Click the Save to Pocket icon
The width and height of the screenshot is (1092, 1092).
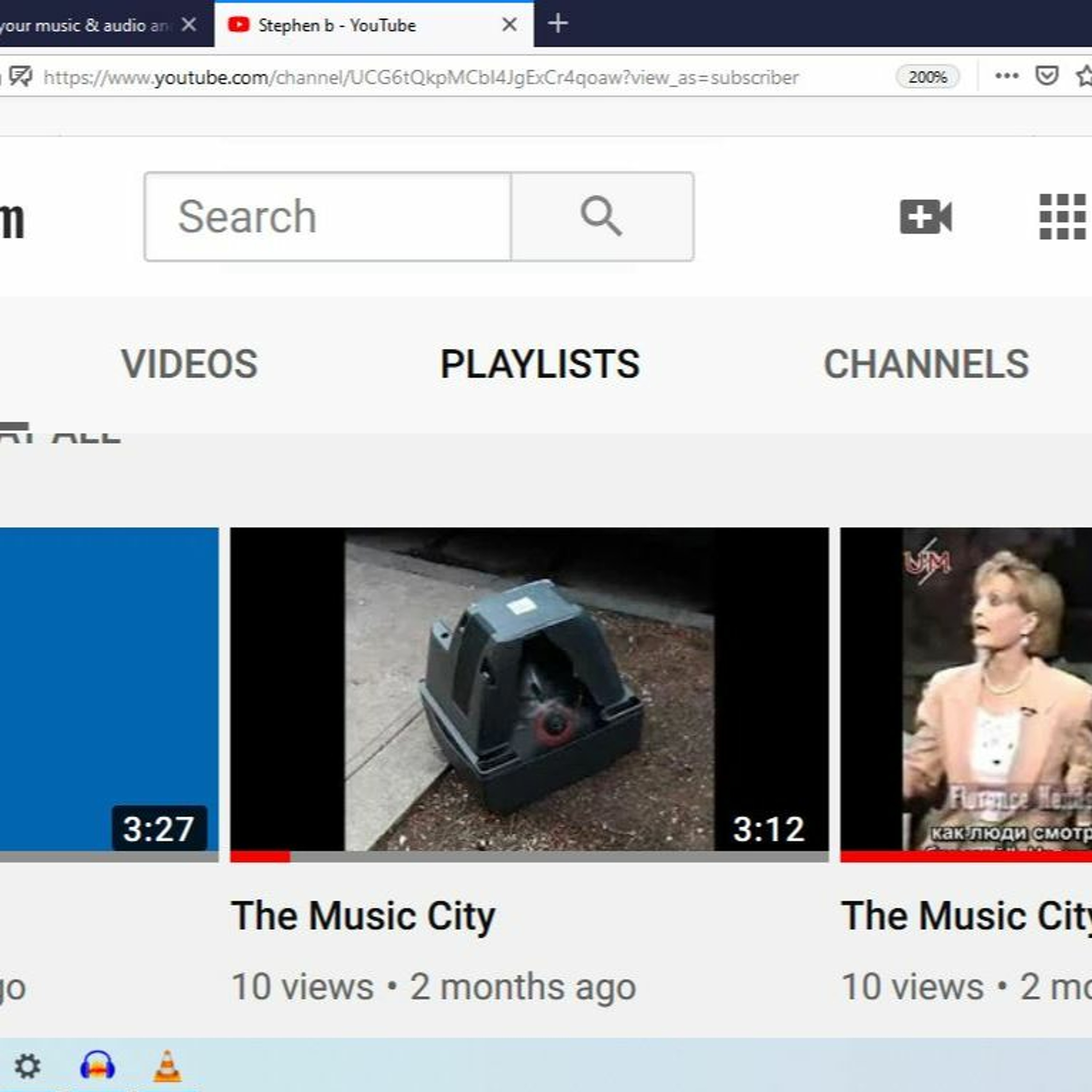click(x=1046, y=76)
